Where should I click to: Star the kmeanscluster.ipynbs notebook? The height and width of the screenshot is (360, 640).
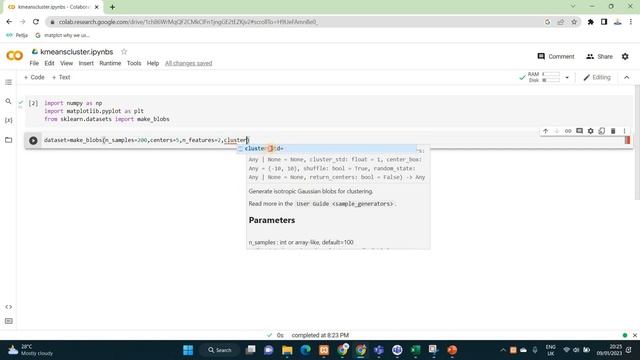click(124, 52)
